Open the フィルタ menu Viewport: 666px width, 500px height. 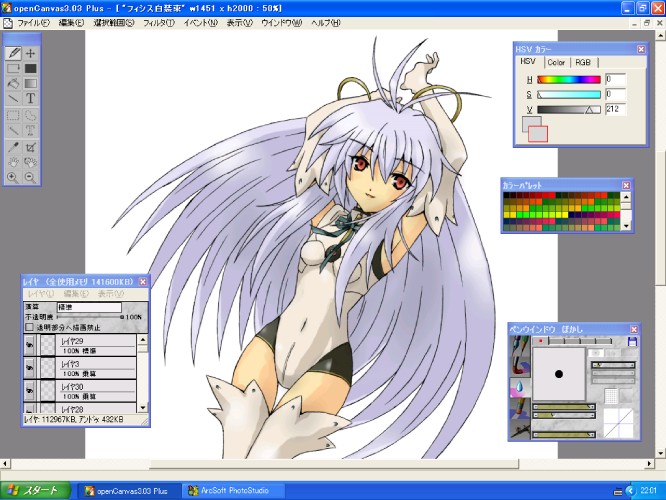158,23
